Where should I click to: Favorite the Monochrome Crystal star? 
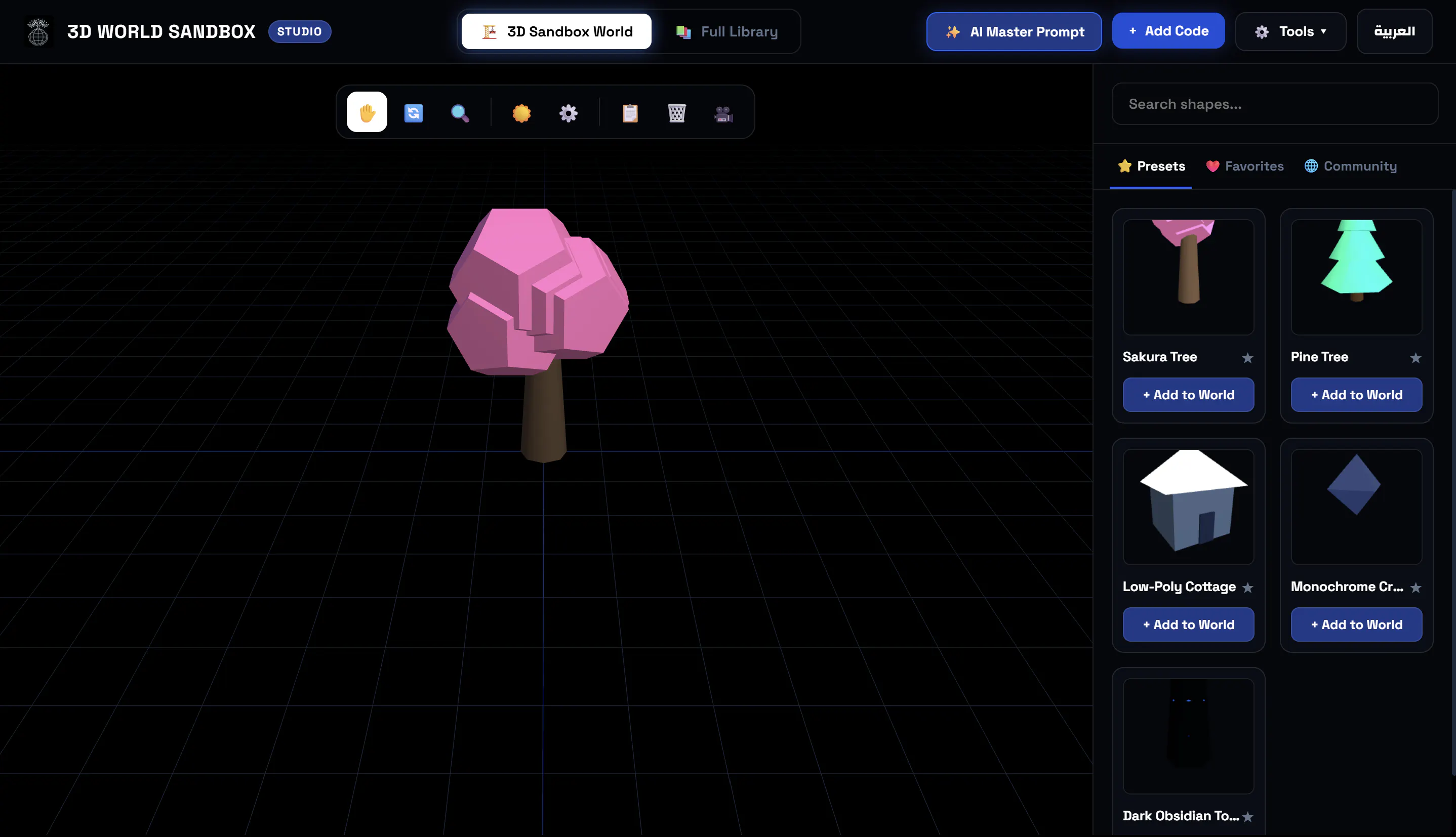coord(1415,587)
